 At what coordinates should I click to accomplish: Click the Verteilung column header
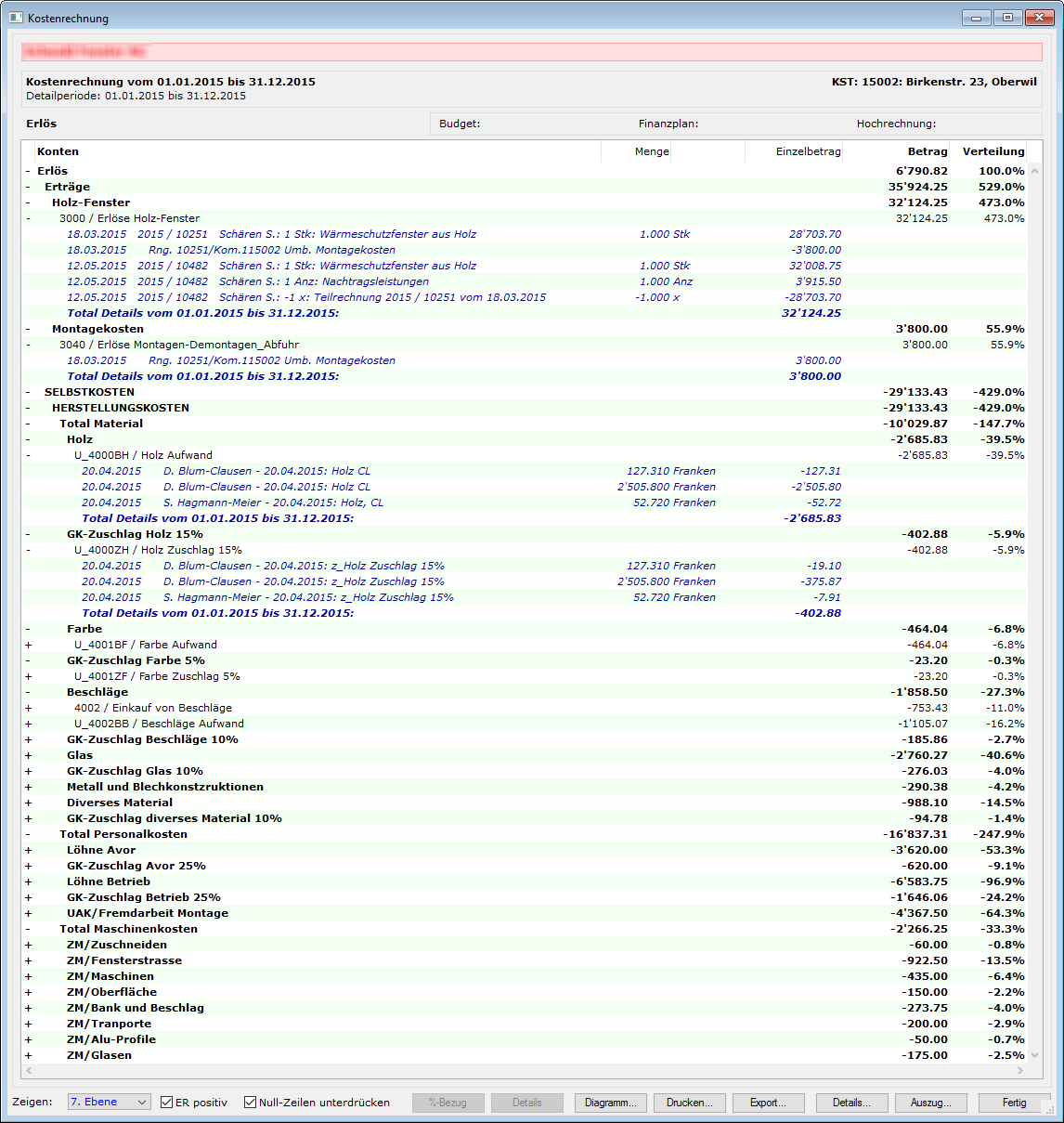coord(993,151)
